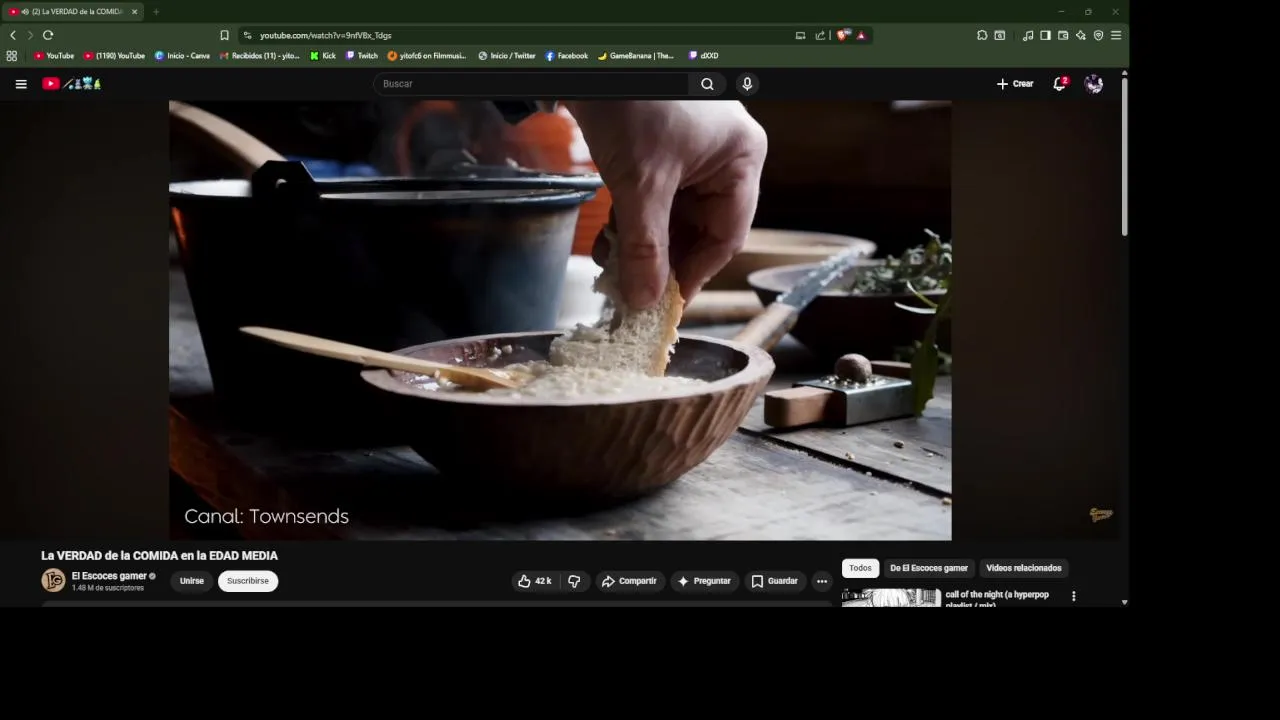Viewport: 1280px width, 720px height.
Task: Open the account avatar menu
Action: (x=1094, y=84)
